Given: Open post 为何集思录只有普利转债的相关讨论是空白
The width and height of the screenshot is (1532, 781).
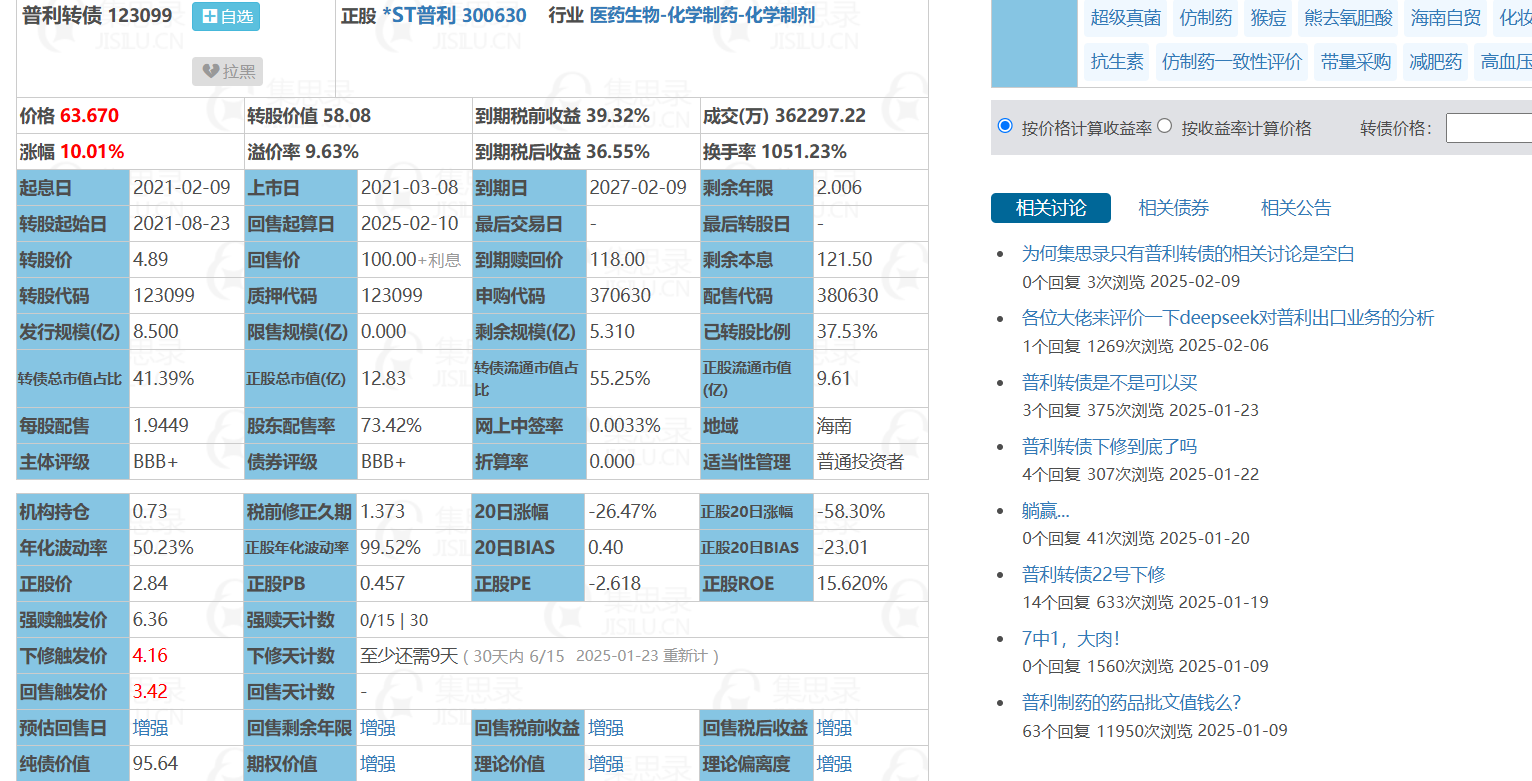Looking at the screenshot, I should pyautogui.click(x=1188, y=254).
